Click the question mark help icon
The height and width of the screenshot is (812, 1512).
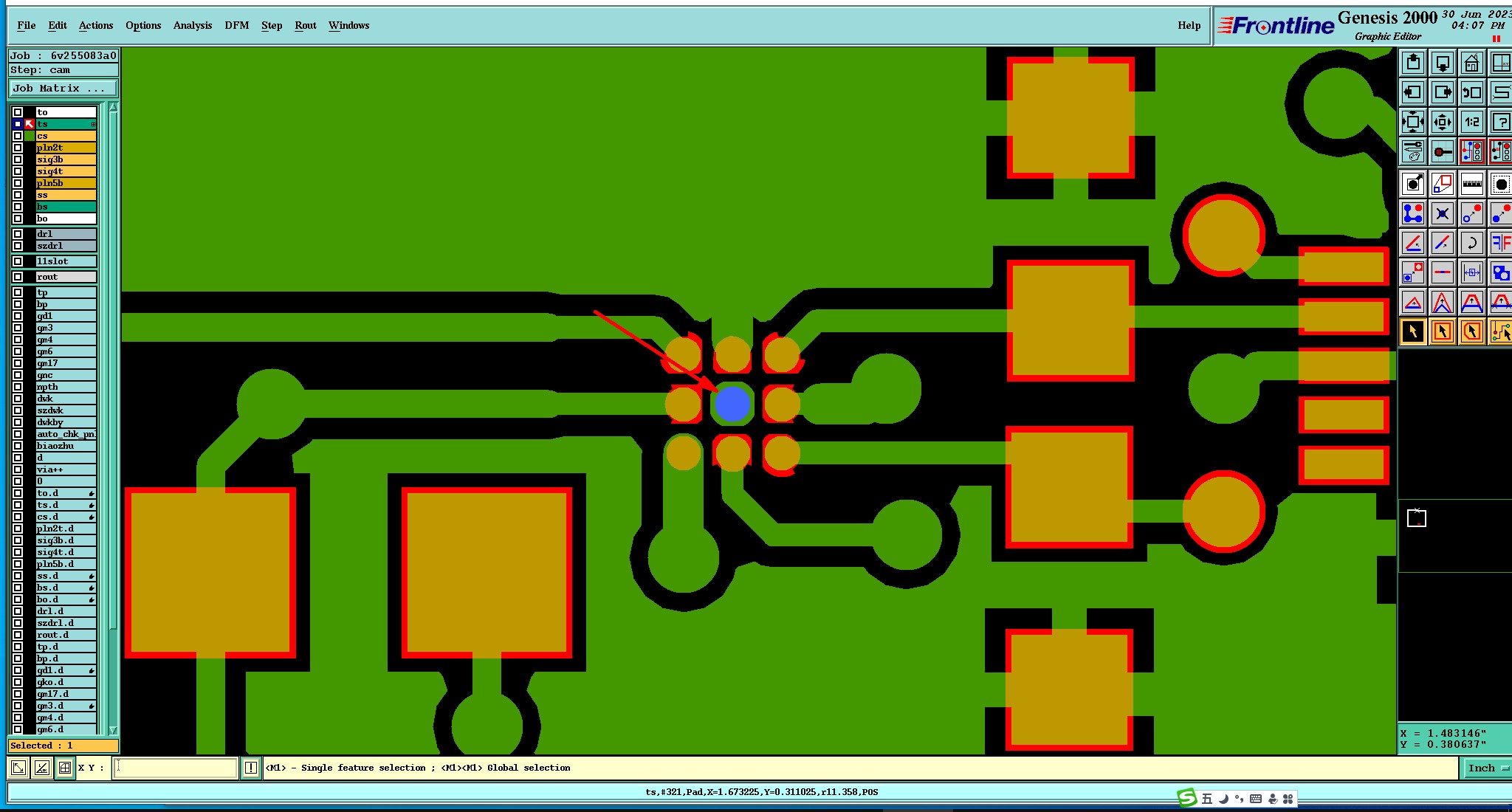[x=1500, y=122]
